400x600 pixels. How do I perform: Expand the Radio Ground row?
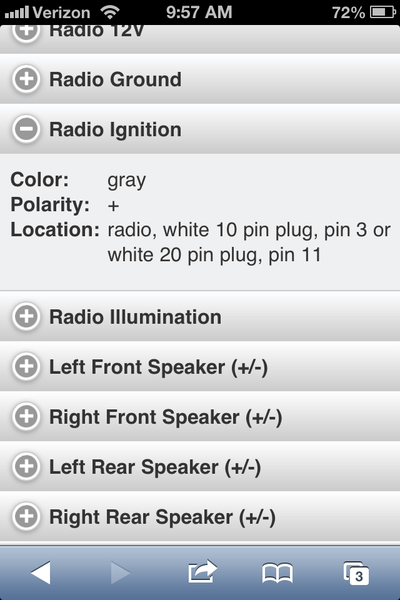point(200,79)
